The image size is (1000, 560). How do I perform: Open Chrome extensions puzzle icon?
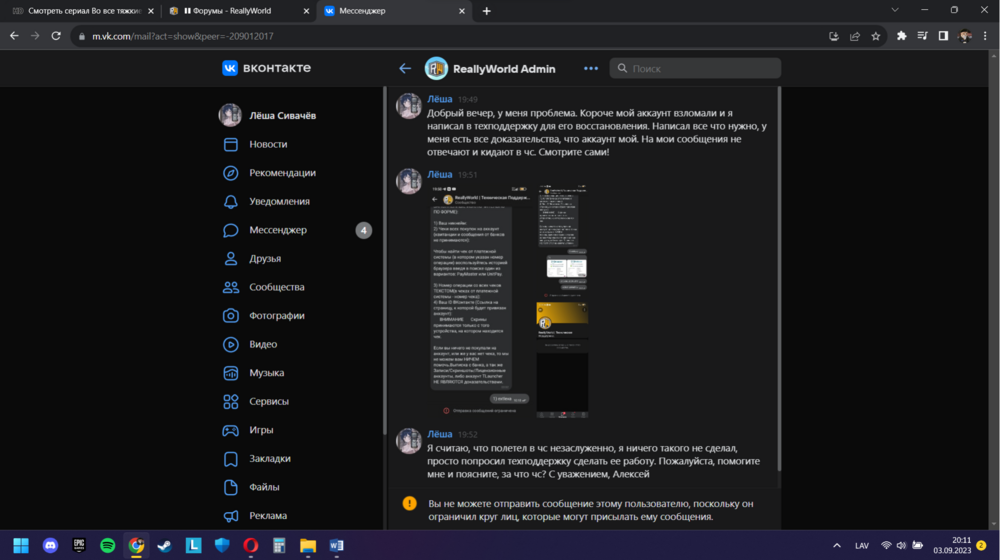pyautogui.click(x=901, y=36)
